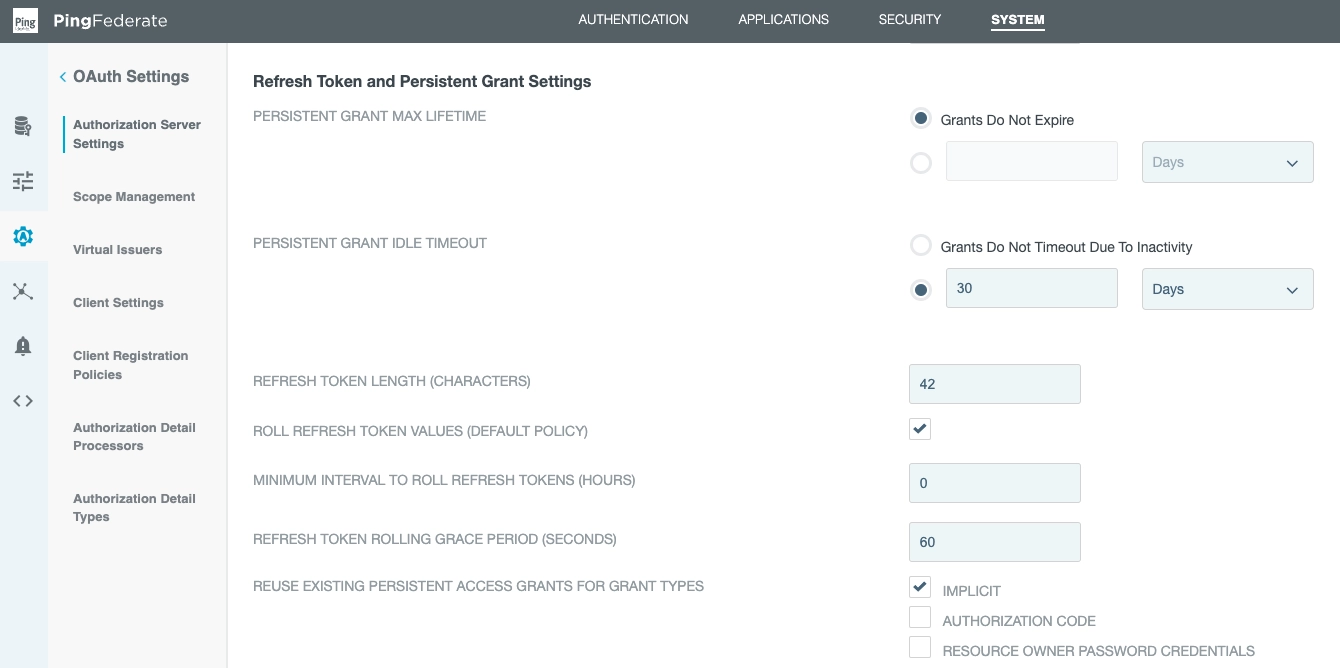Check the Authorization Code grant type
This screenshot has width=1340, height=668.
tap(919, 617)
